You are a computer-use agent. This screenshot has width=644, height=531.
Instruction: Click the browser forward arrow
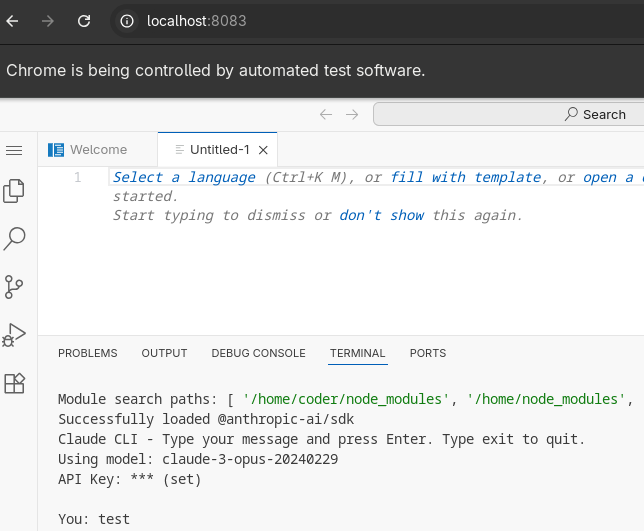[48, 21]
